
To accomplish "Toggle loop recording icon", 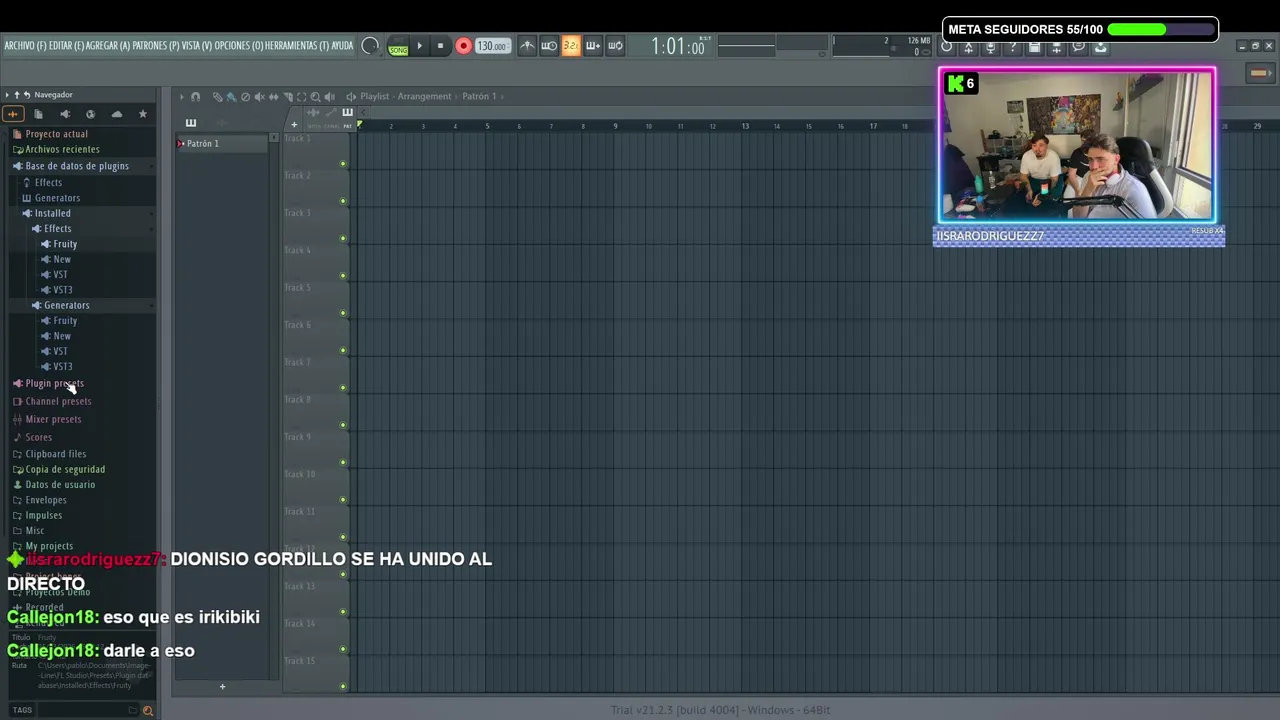I will (x=615, y=46).
